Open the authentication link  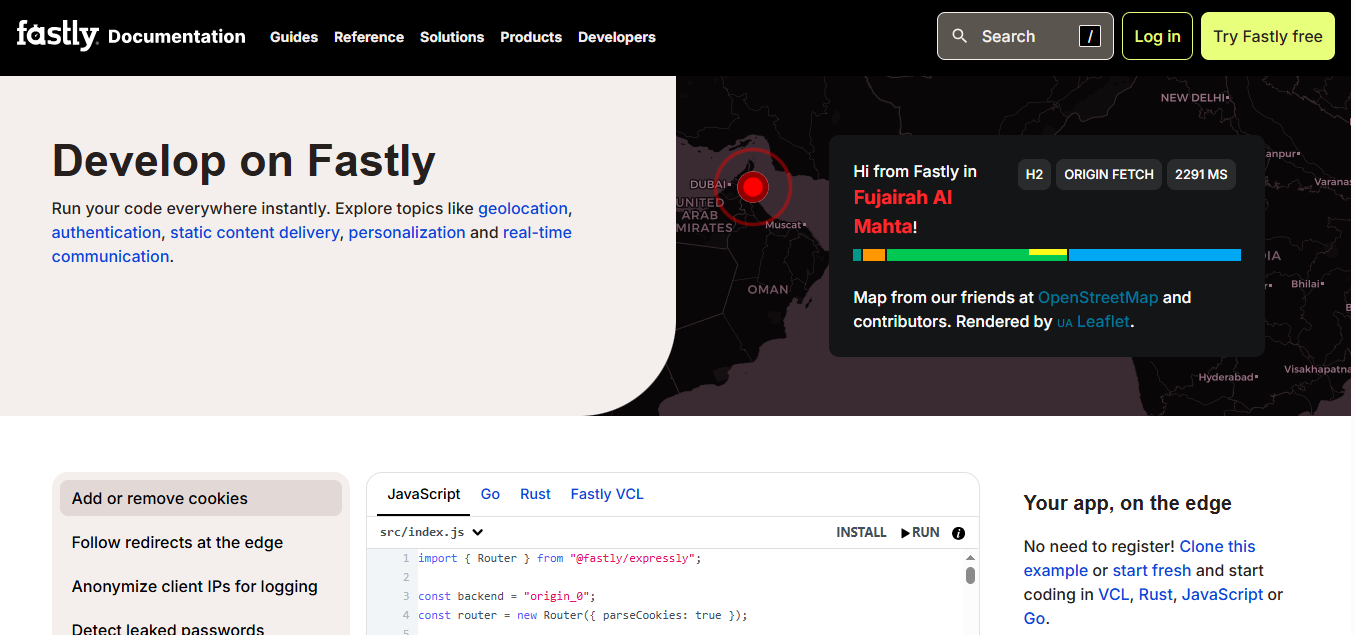click(106, 232)
